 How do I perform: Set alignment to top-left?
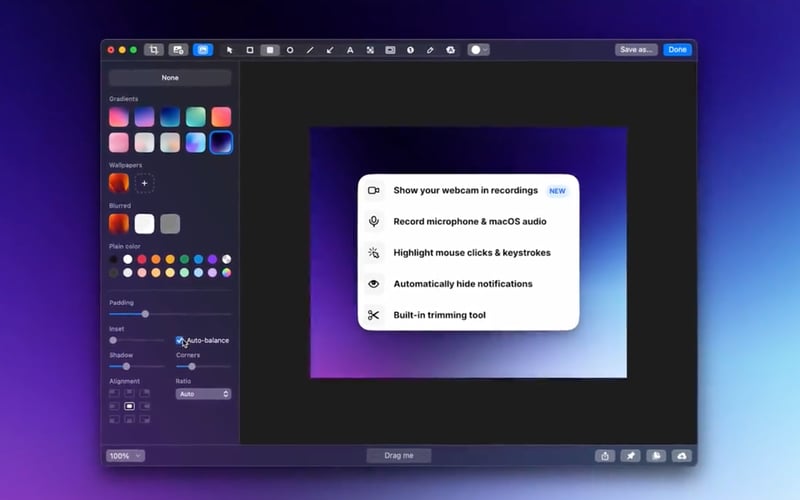(x=114, y=393)
